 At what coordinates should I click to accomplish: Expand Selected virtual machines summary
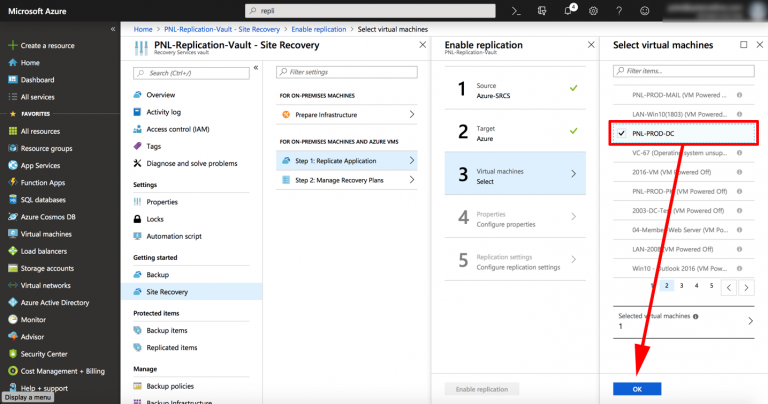point(684,322)
